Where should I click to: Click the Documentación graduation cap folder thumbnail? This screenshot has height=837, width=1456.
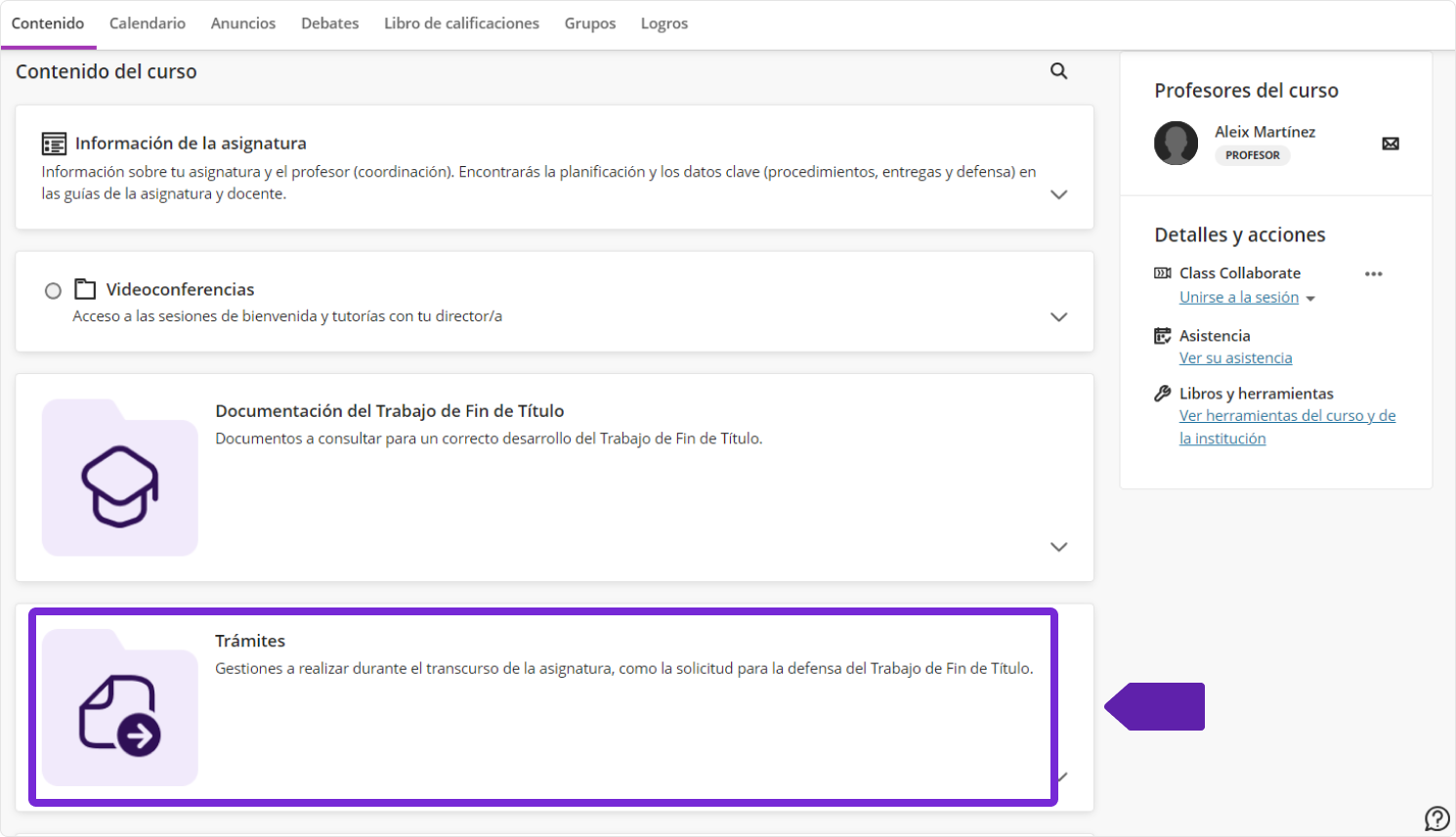120,478
